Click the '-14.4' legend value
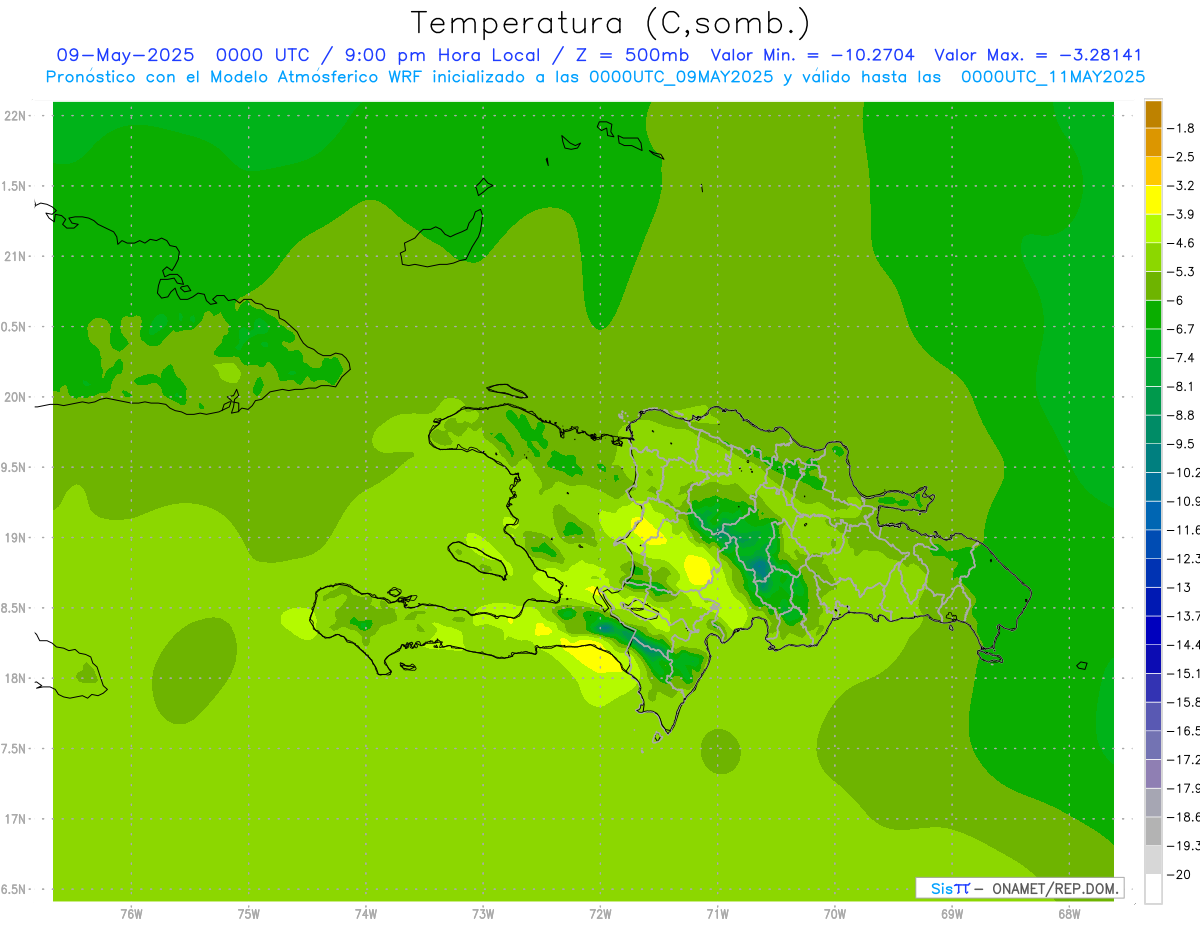 [1184, 644]
